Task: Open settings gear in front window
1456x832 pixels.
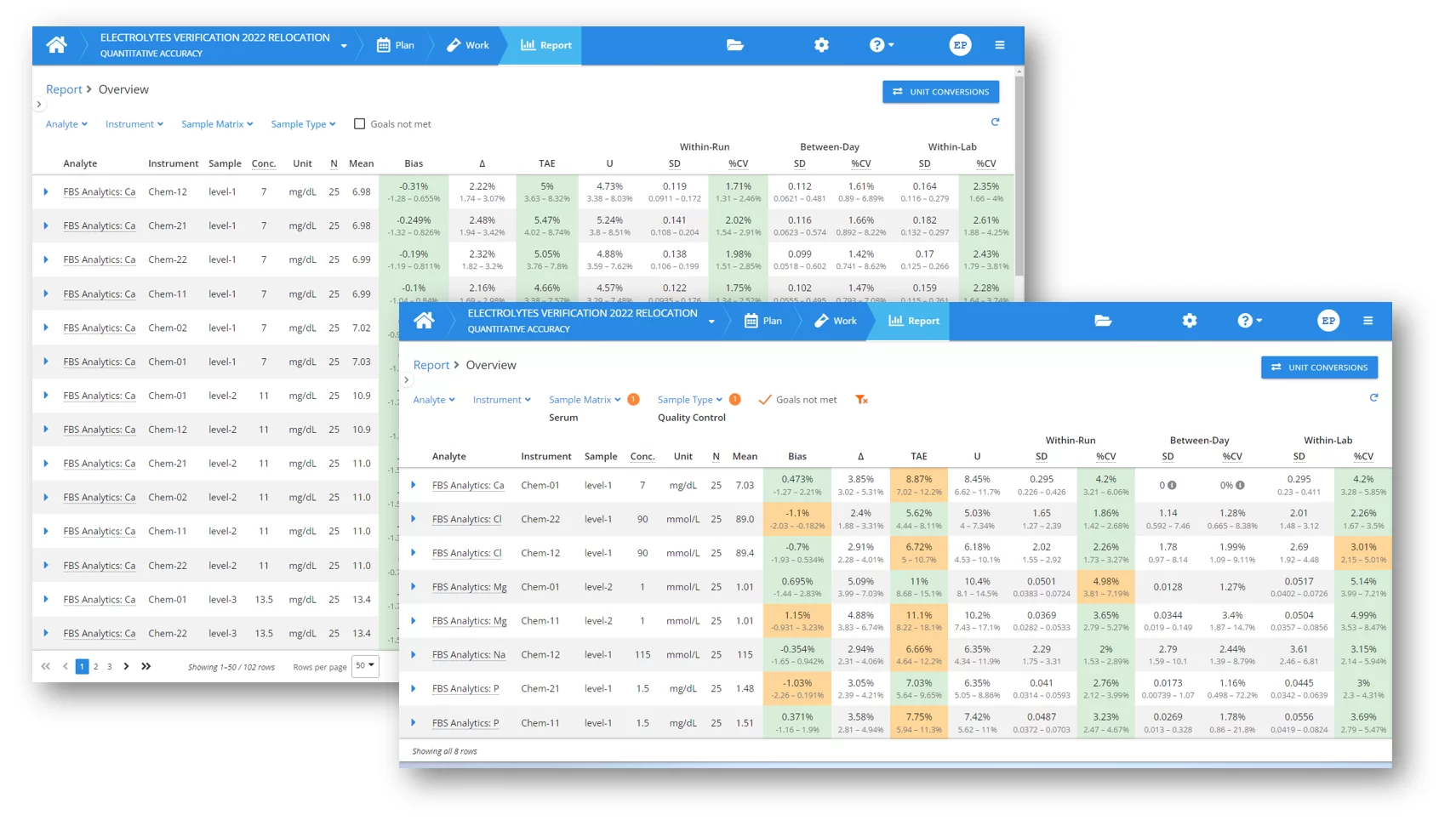Action: 1189,321
